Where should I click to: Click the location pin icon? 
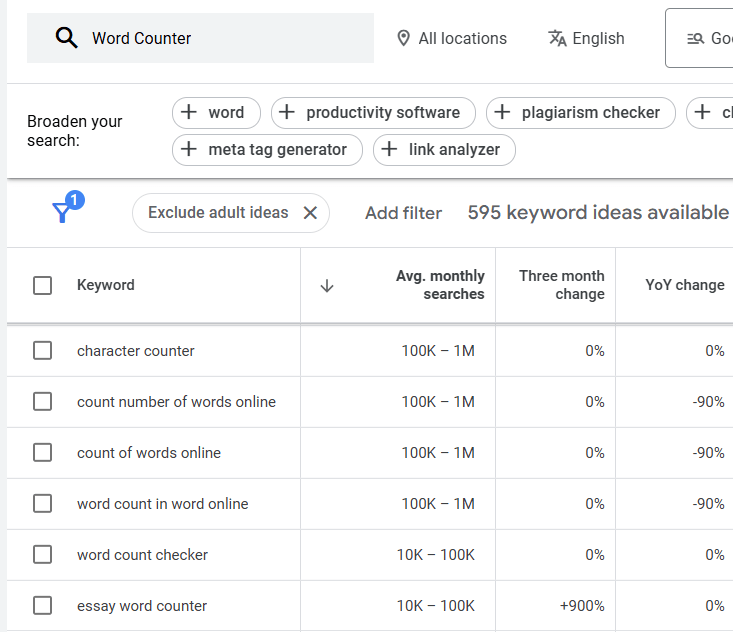pos(403,38)
